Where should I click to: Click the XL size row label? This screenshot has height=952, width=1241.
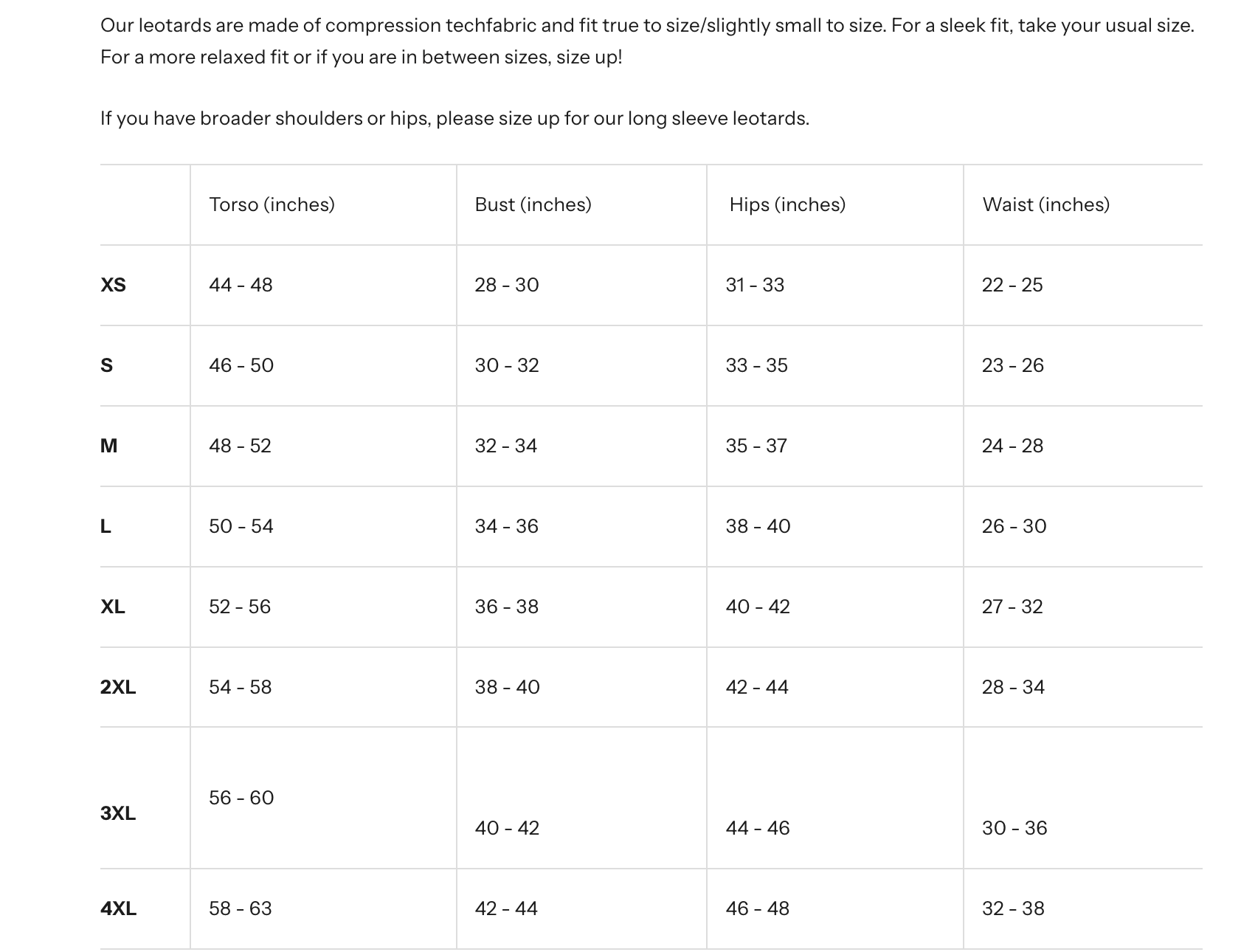point(113,607)
